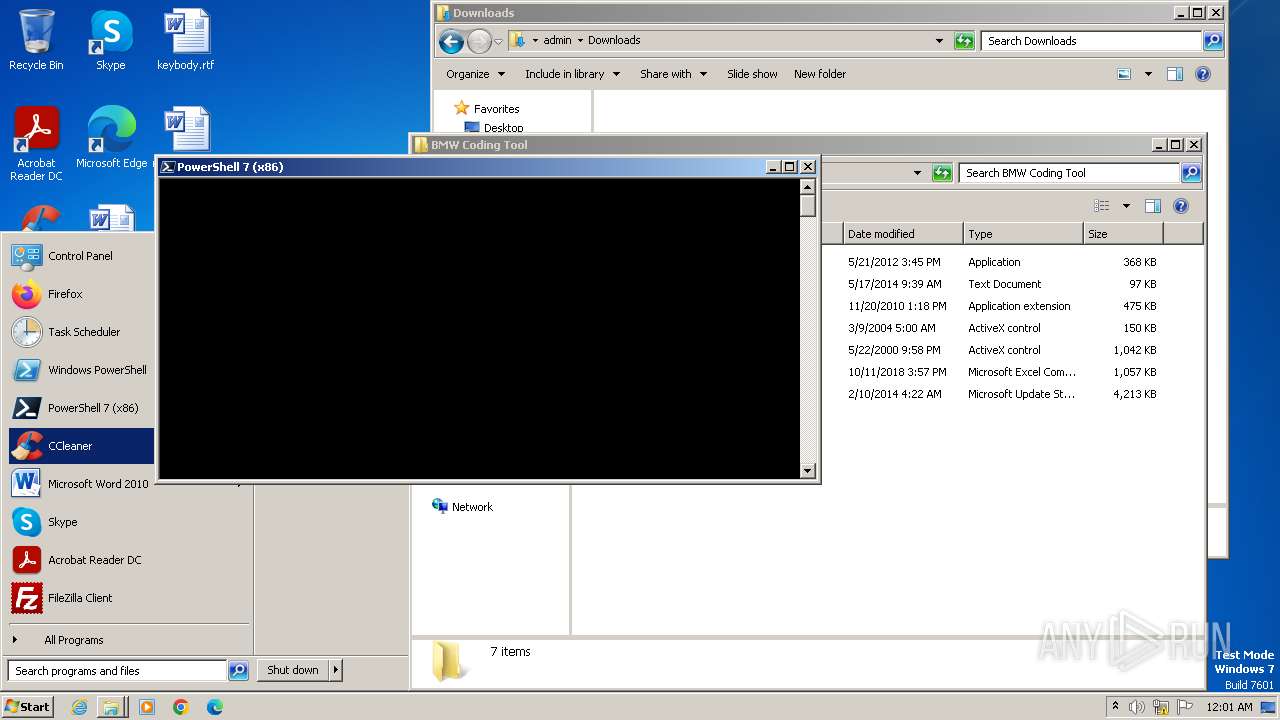Open Google Chrome from the taskbar

pos(181,707)
